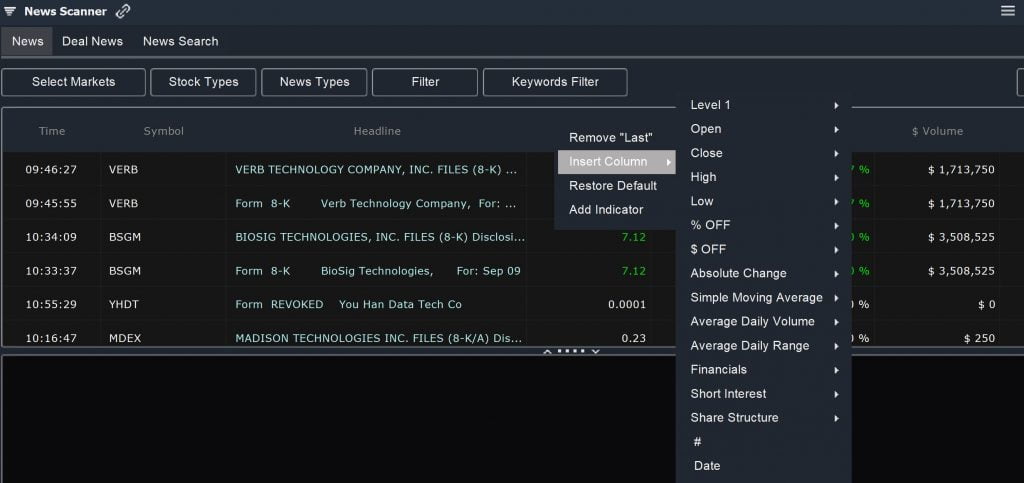Expand the Short Interest submenu arrow
The height and width of the screenshot is (483, 1024).
[x=835, y=394]
